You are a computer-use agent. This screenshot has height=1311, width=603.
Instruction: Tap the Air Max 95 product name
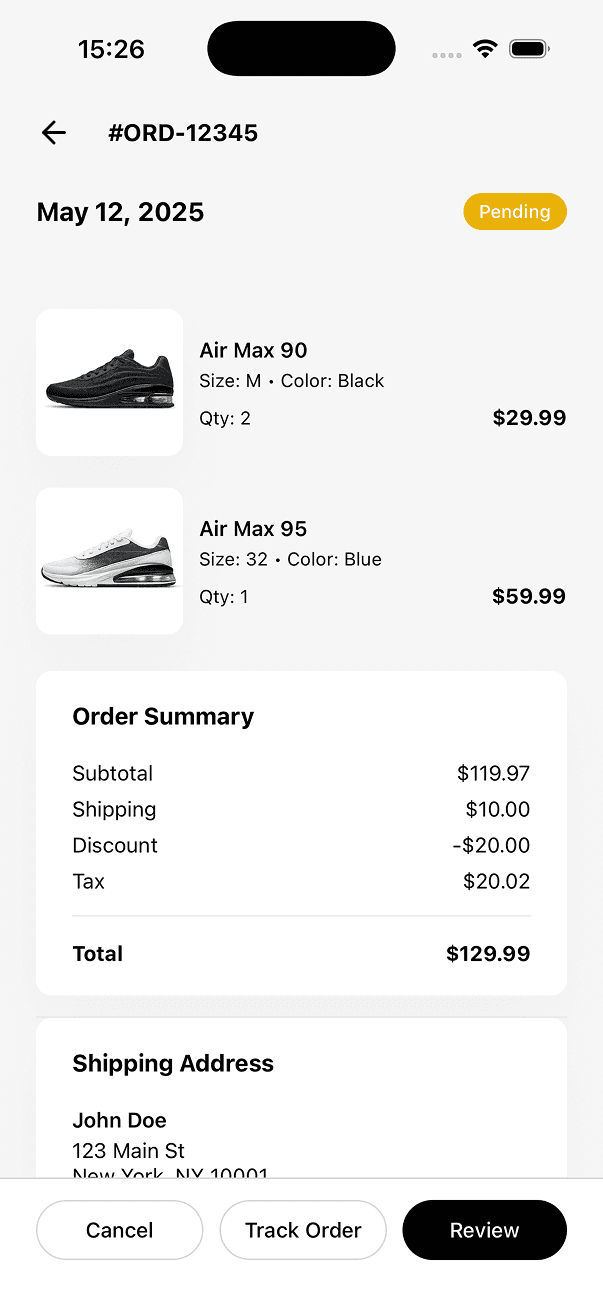point(253,528)
